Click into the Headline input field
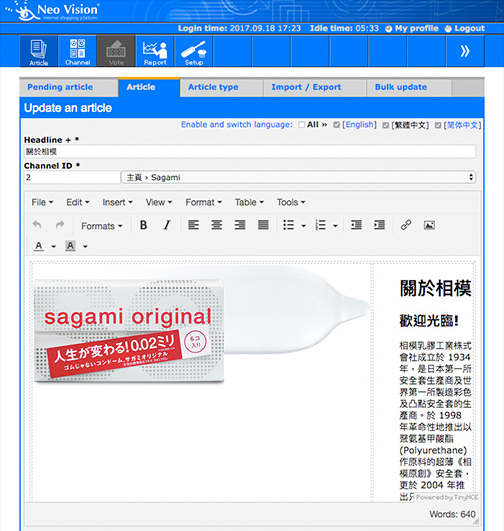504x531 pixels. point(250,152)
